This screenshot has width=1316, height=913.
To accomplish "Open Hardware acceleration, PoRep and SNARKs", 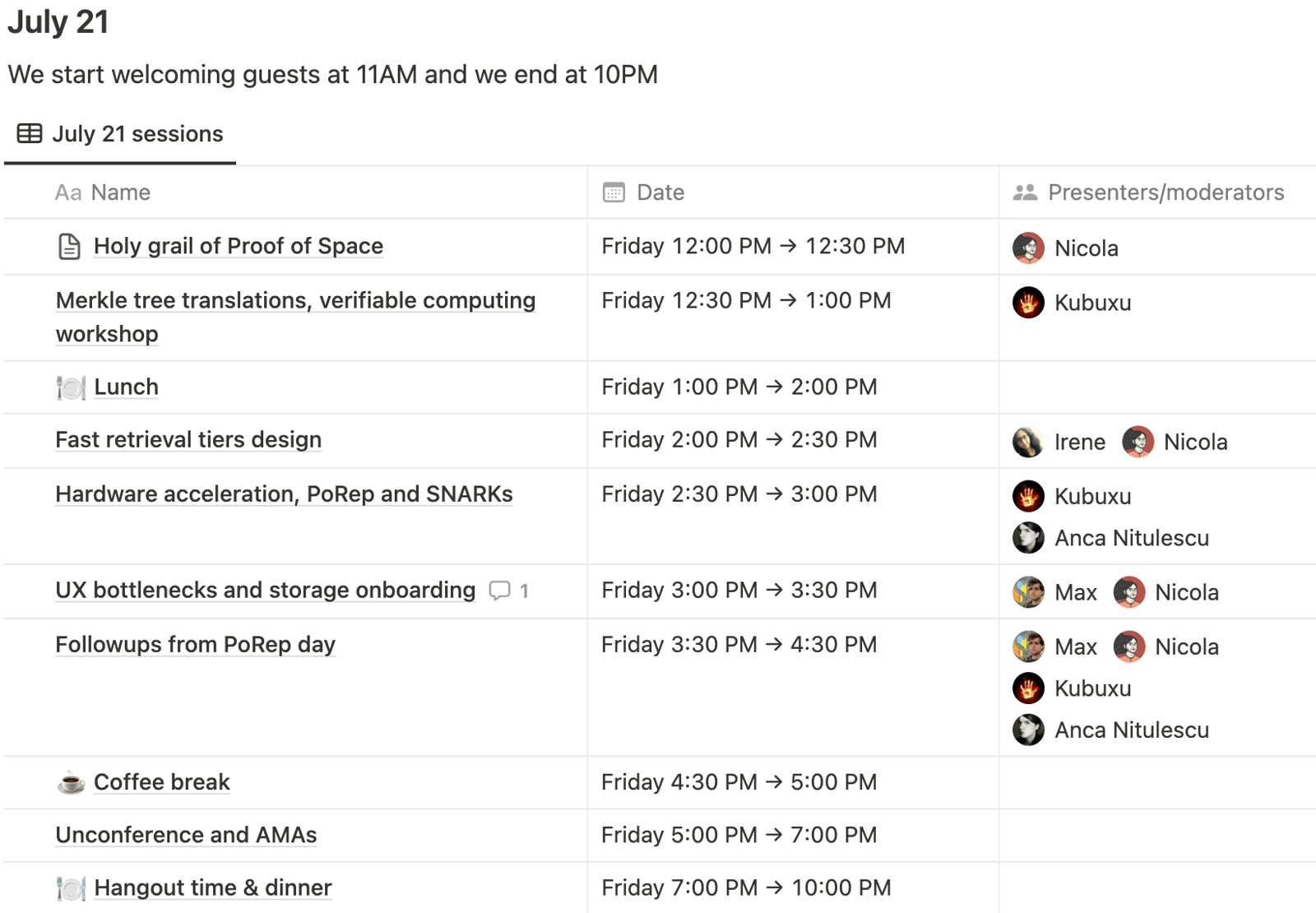I will point(284,494).
